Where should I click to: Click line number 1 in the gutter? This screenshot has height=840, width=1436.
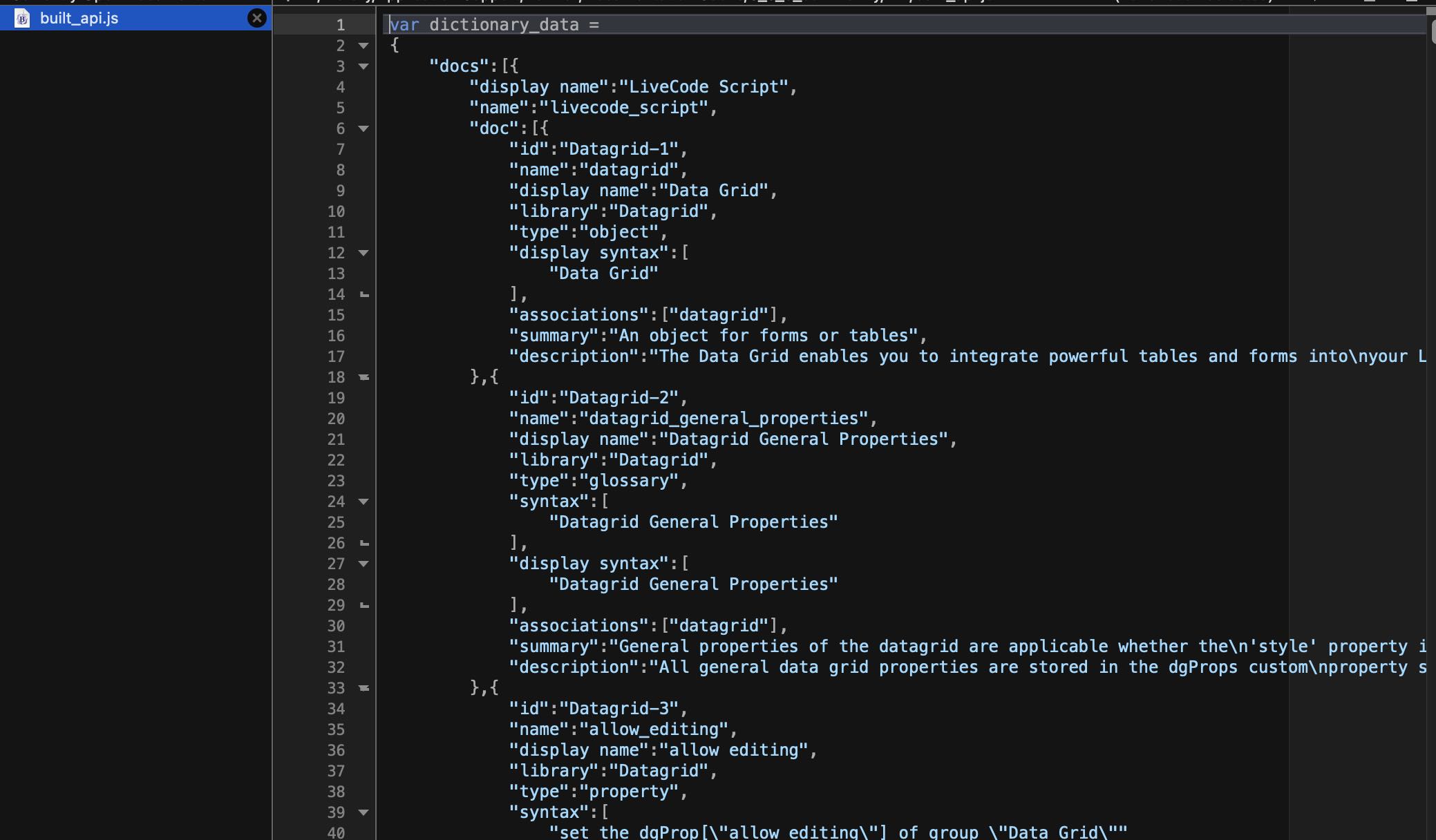(x=340, y=25)
